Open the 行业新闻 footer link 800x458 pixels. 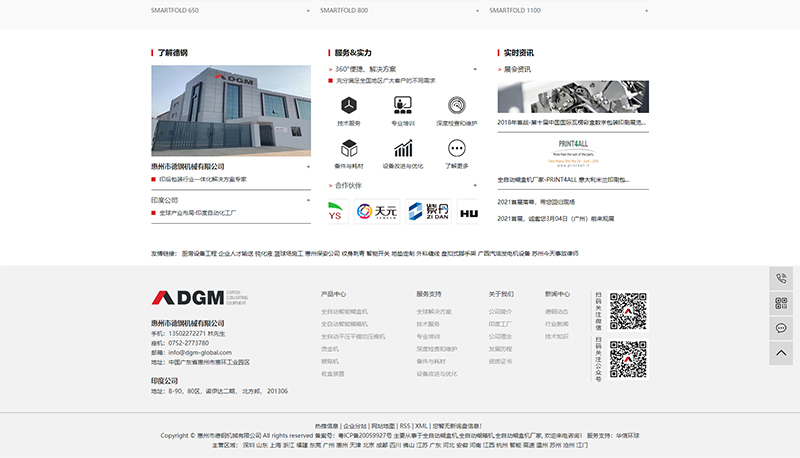tap(557, 324)
